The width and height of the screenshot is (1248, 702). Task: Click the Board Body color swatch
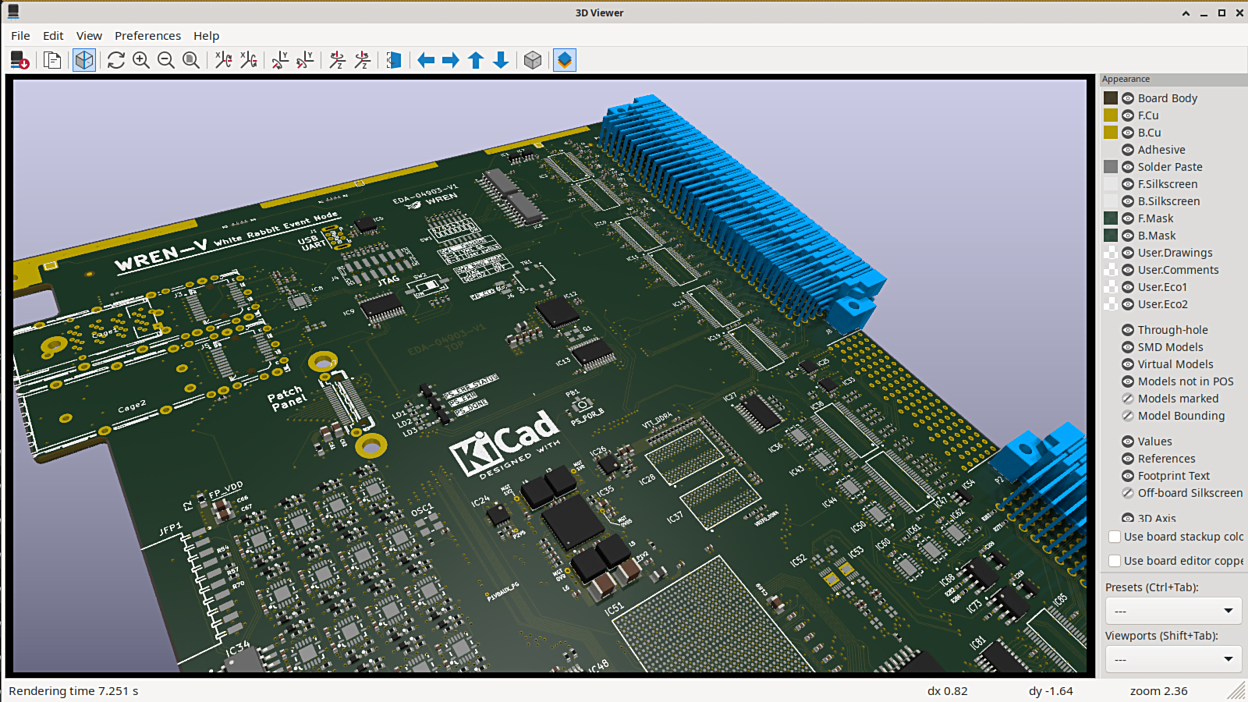click(1111, 98)
